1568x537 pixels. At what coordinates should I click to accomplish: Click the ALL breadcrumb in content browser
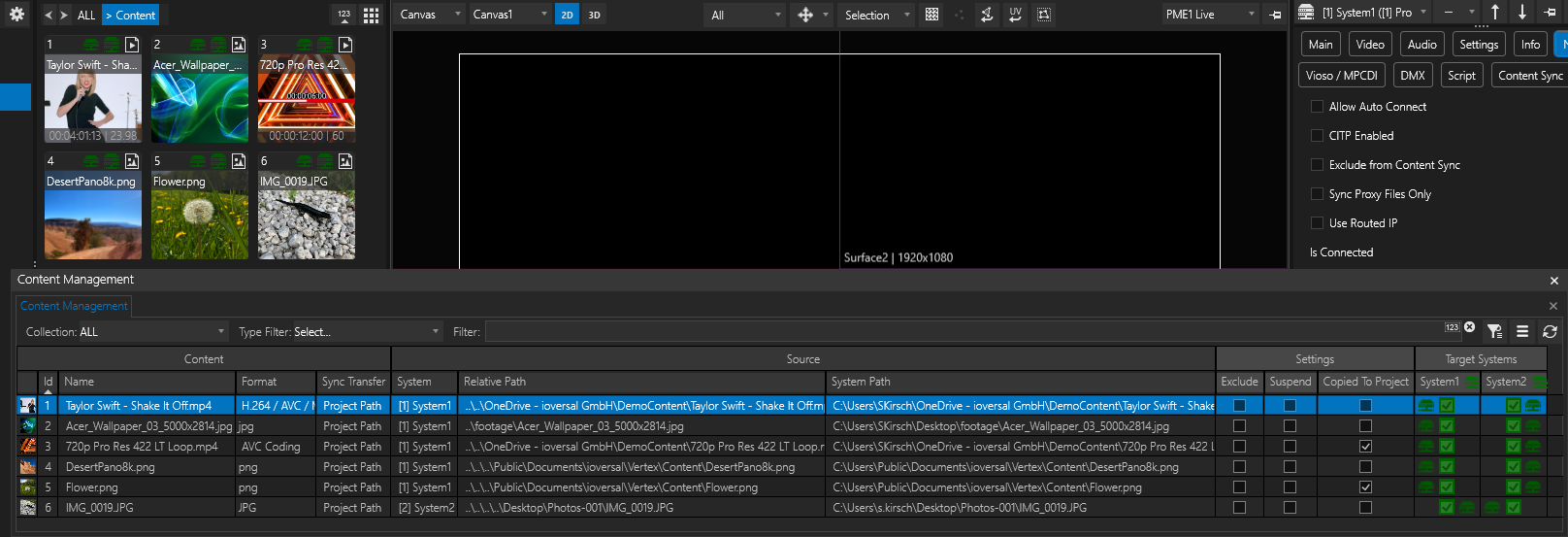coord(86,16)
